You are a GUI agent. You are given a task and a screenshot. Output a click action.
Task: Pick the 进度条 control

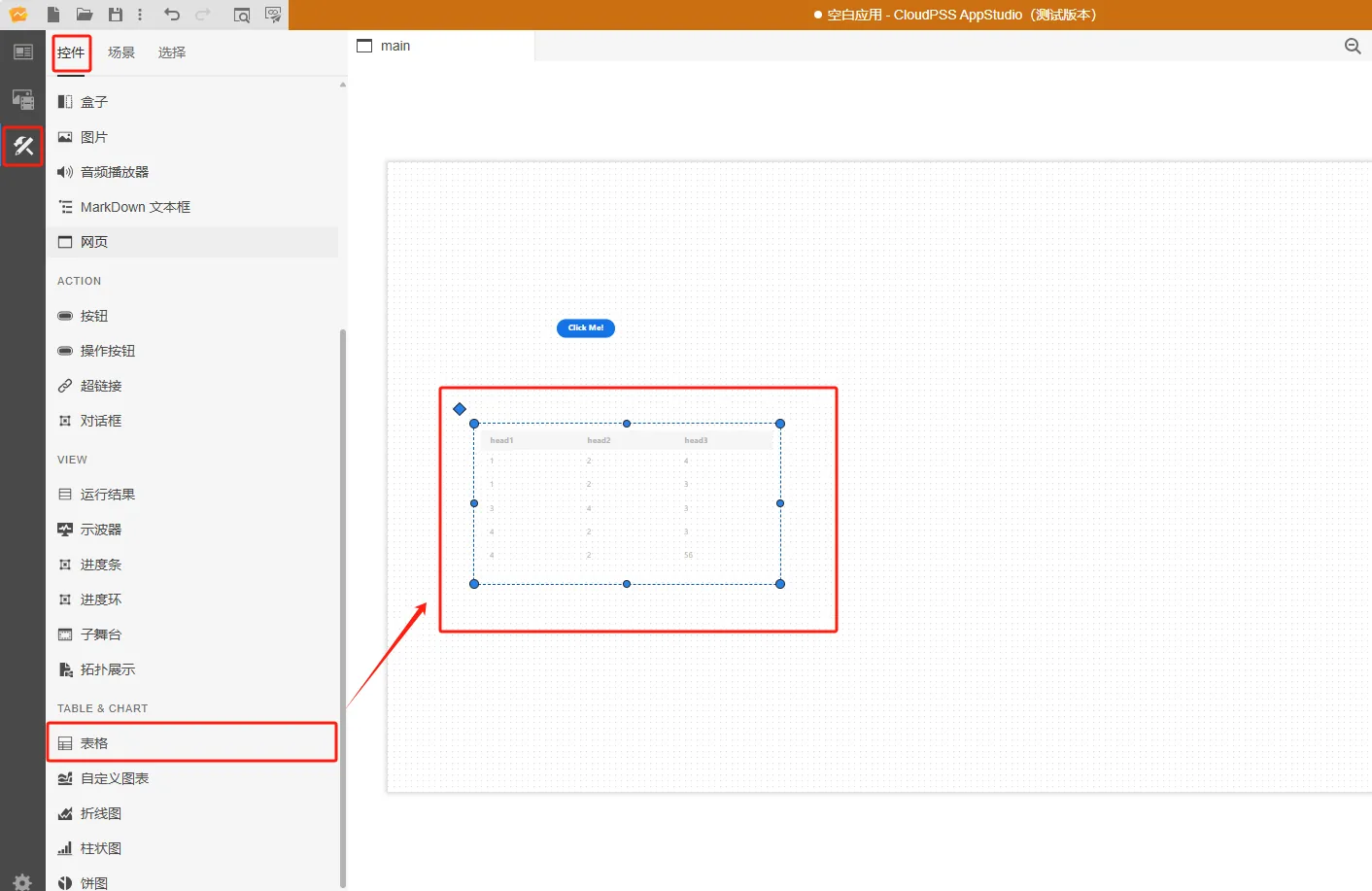192,565
